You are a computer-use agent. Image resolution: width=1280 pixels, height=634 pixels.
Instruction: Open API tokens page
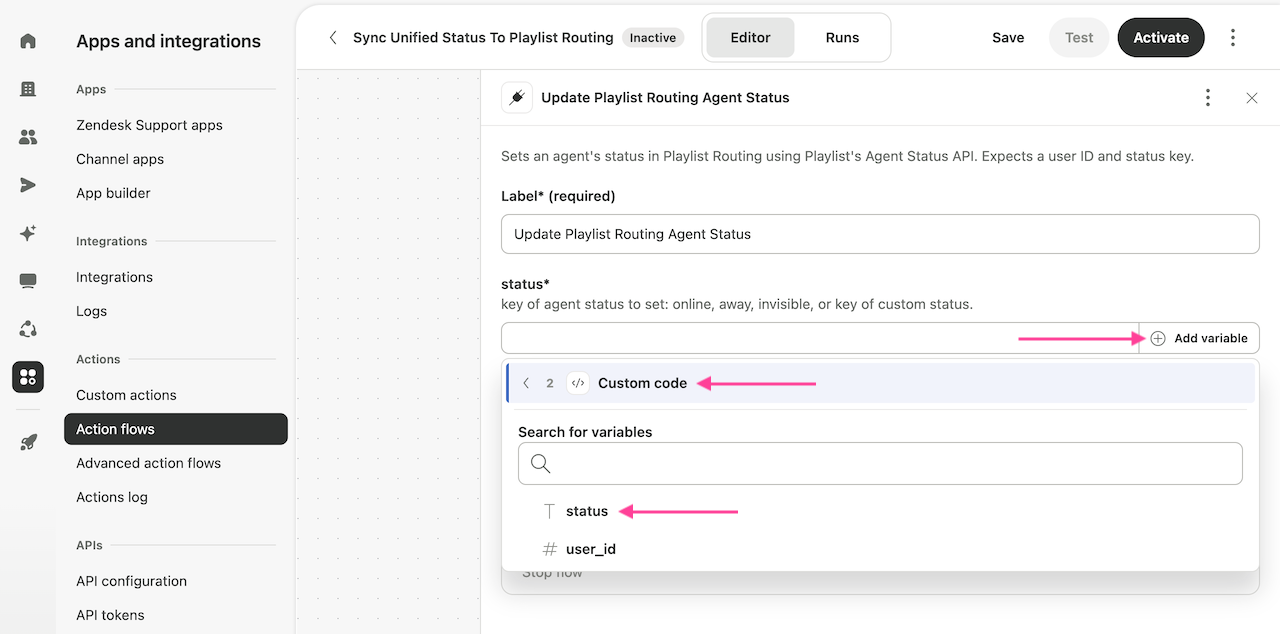coord(110,615)
